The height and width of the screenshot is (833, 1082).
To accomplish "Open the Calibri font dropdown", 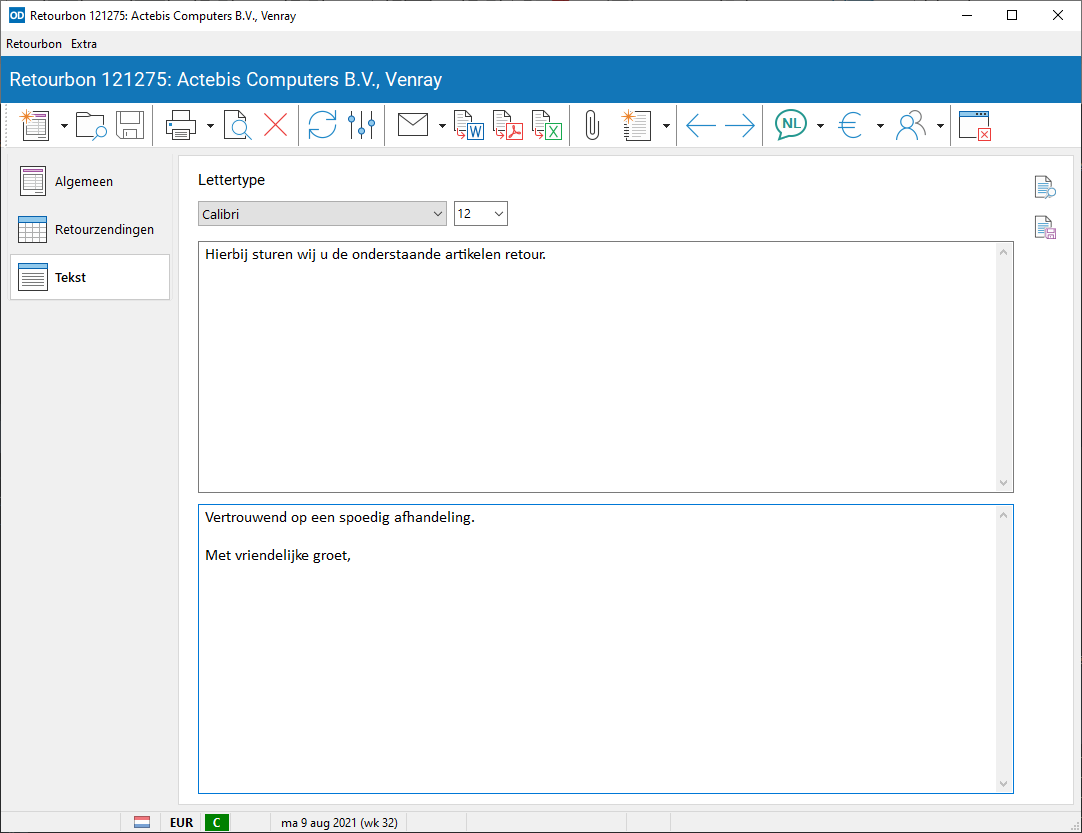I will pos(322,214).
